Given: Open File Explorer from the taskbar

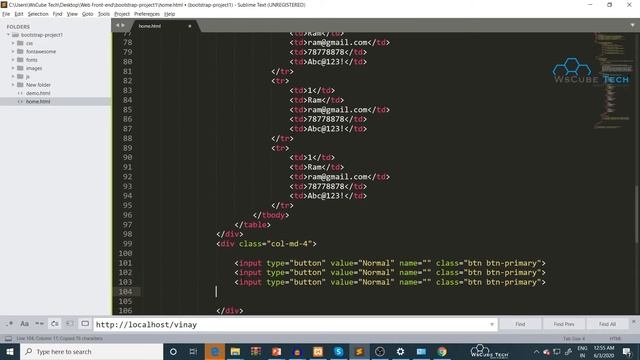Looking at the screenshot, I should point(235,351).
